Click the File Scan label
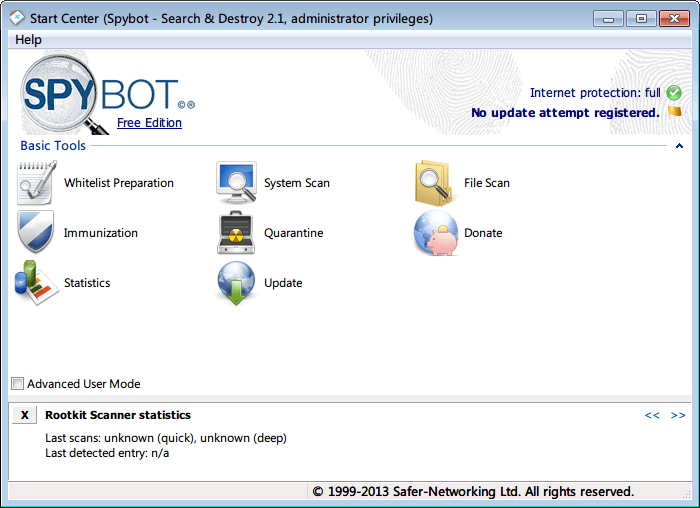Screen dimensions: 700x508 point(487,183)
